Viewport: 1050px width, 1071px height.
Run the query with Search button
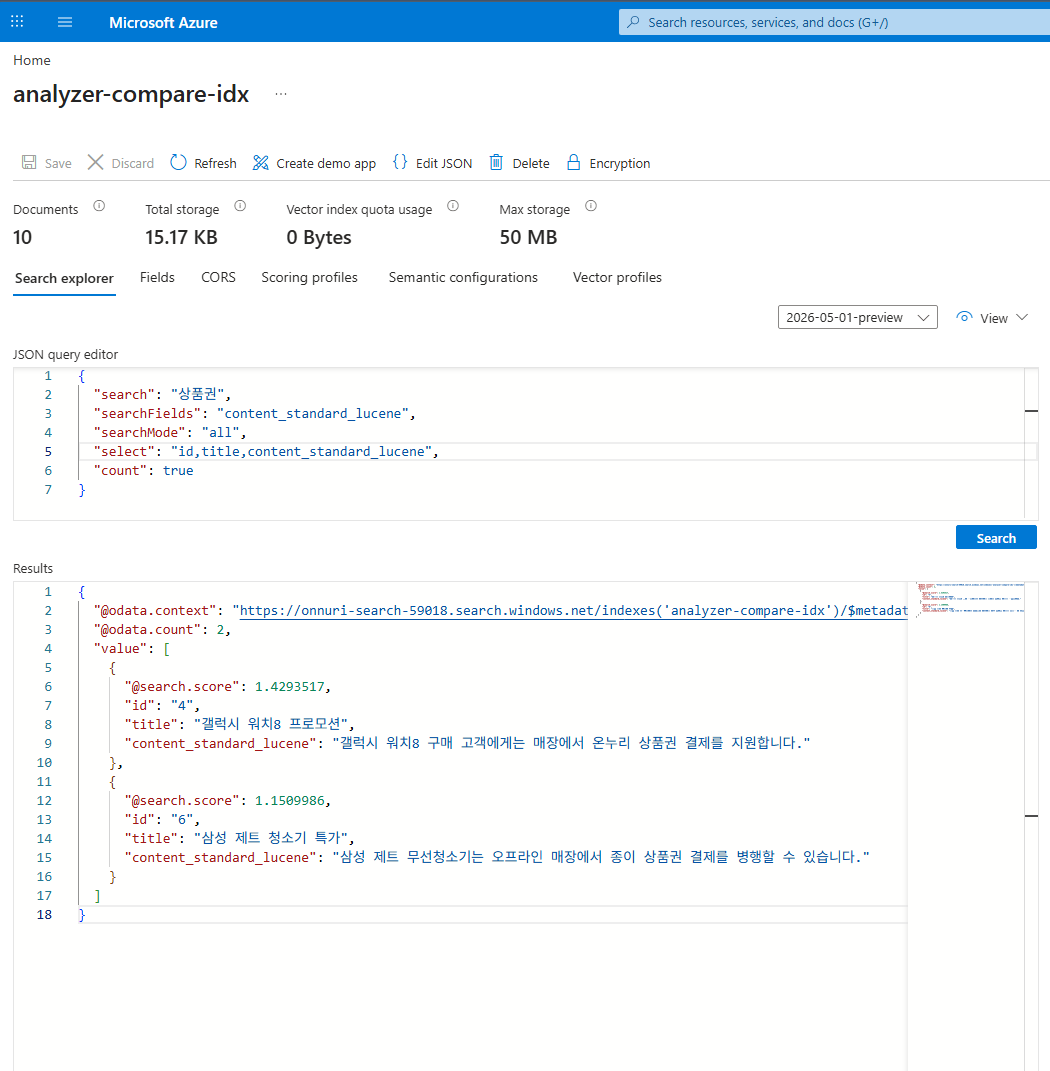click(x=996, y=538)
